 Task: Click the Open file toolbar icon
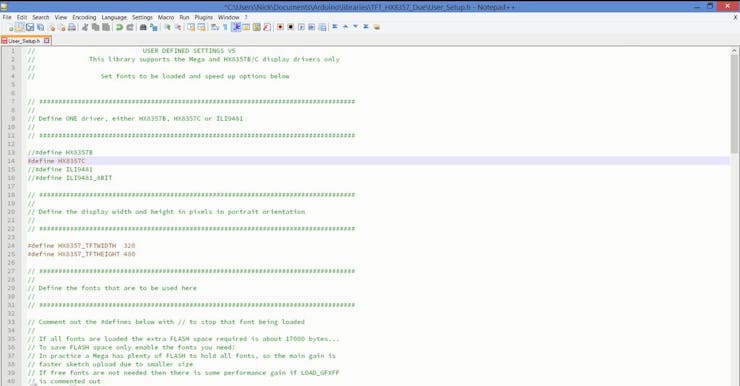(19, 27)
